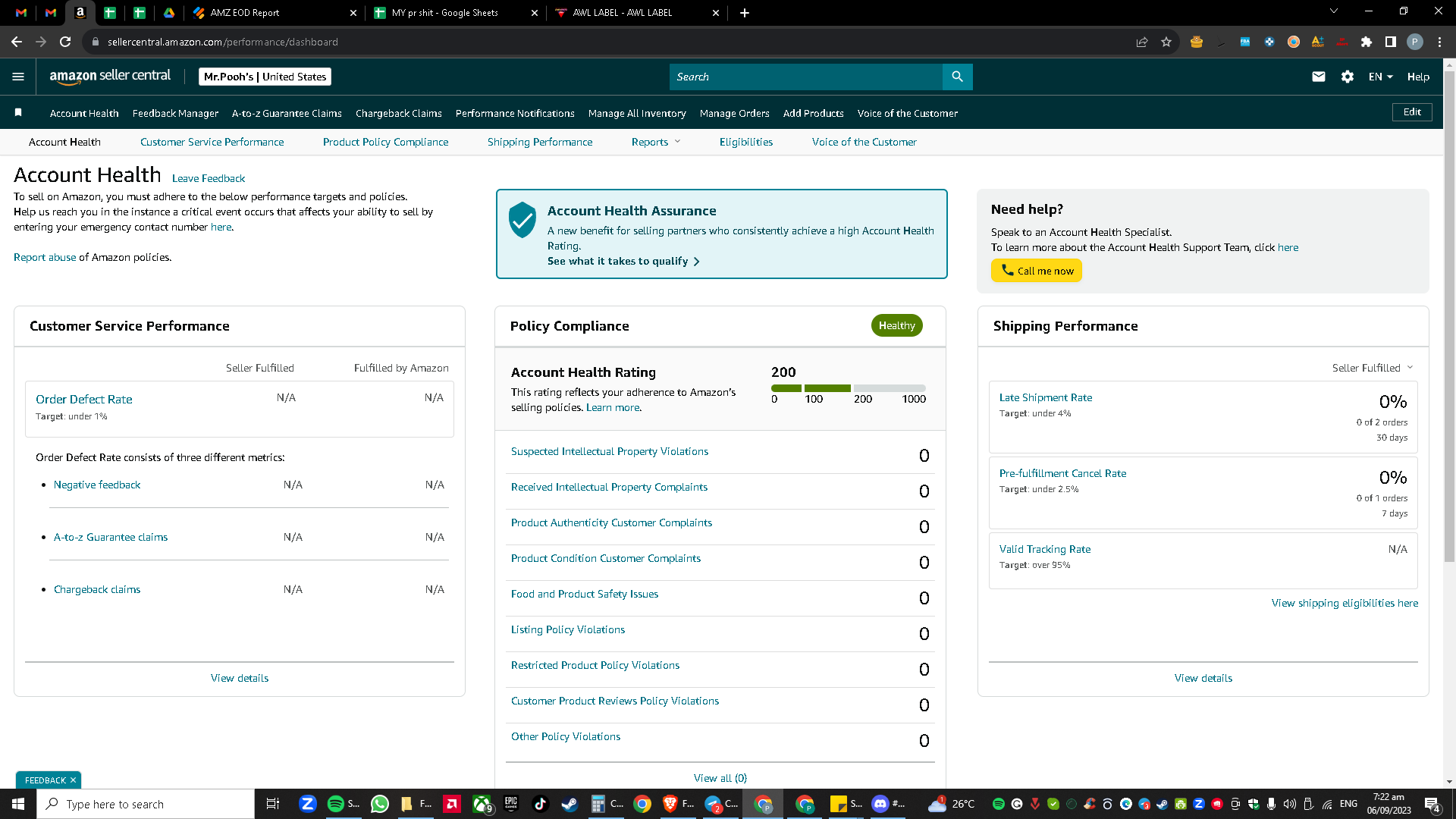
Task: Open the Chrome three-dot menu
Action: [1439, 42]
